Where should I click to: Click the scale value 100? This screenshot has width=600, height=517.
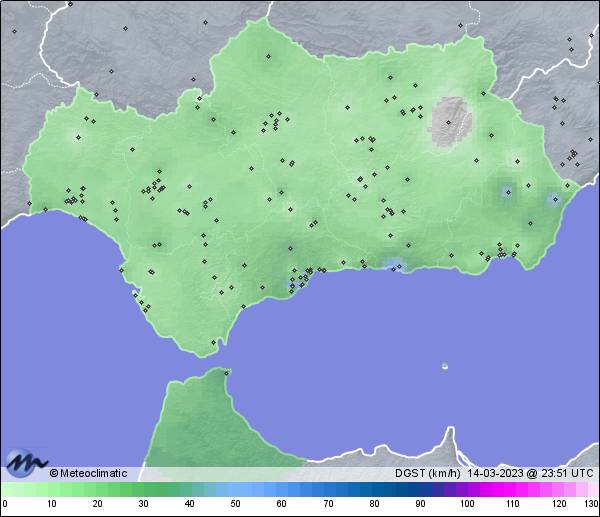pos(467,503)
